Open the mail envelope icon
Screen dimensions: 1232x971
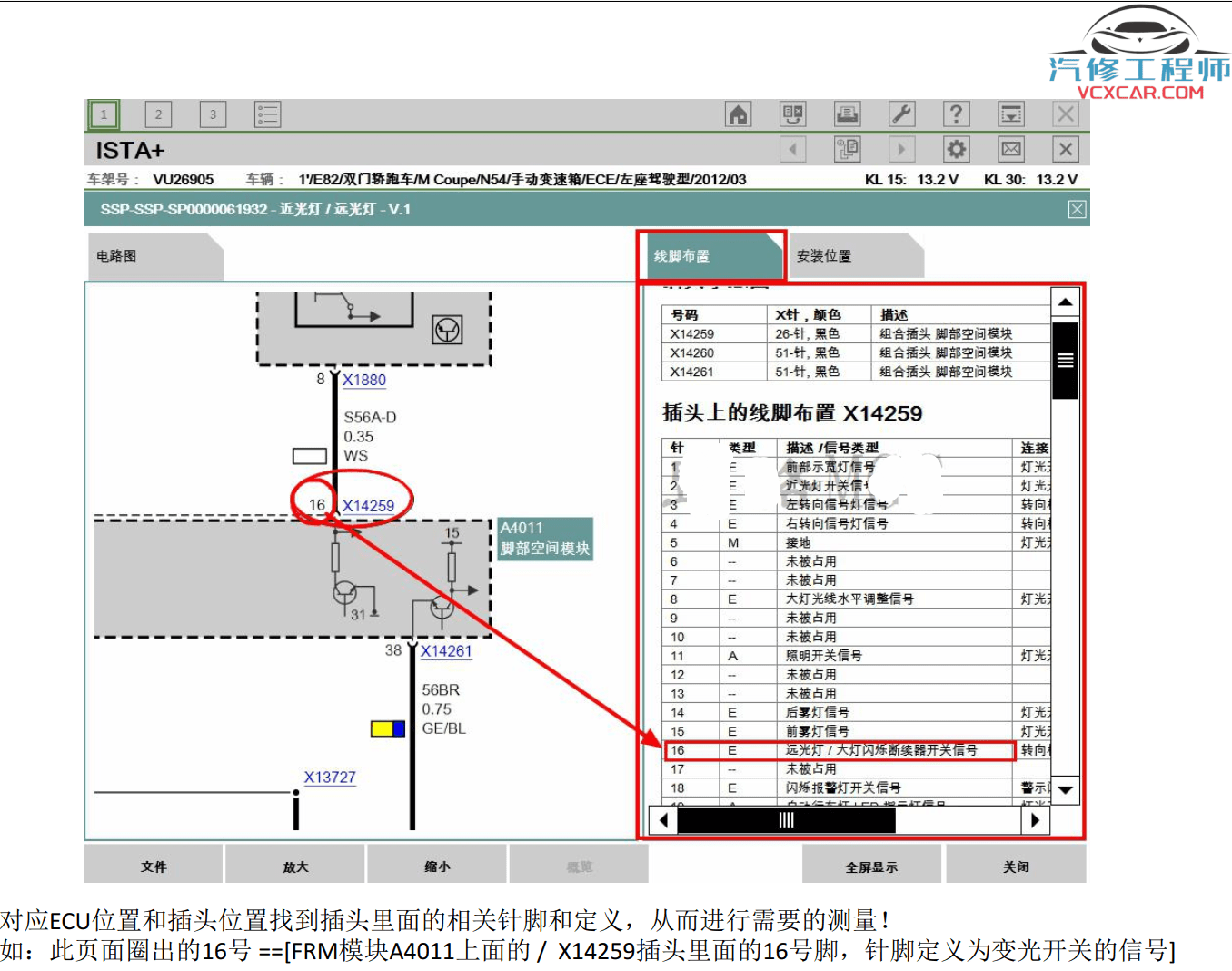(1010, 148)
